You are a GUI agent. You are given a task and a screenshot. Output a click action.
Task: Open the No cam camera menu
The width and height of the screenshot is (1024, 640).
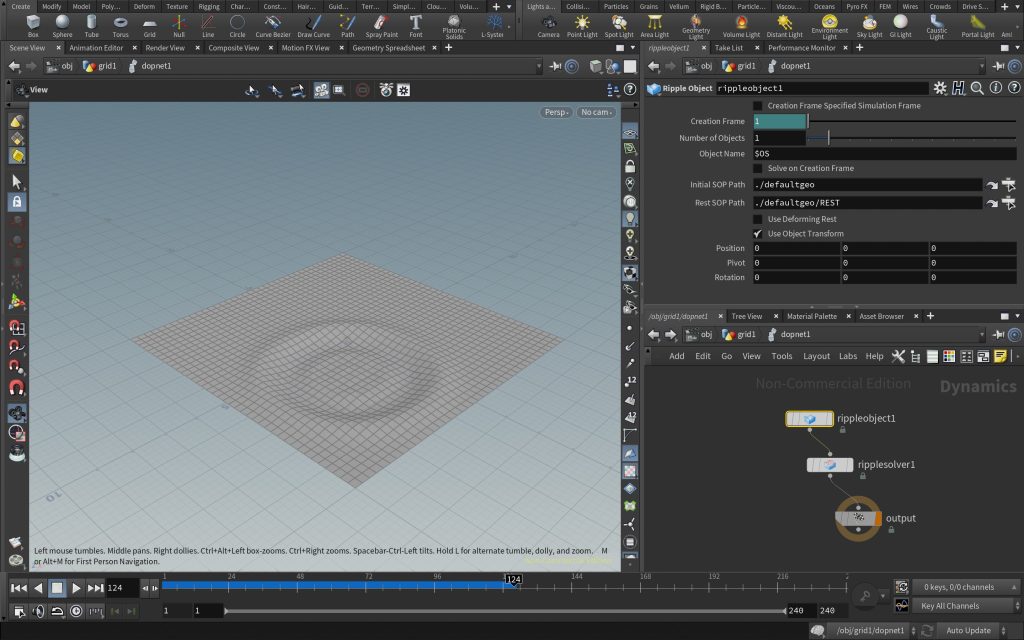[596, 112]
